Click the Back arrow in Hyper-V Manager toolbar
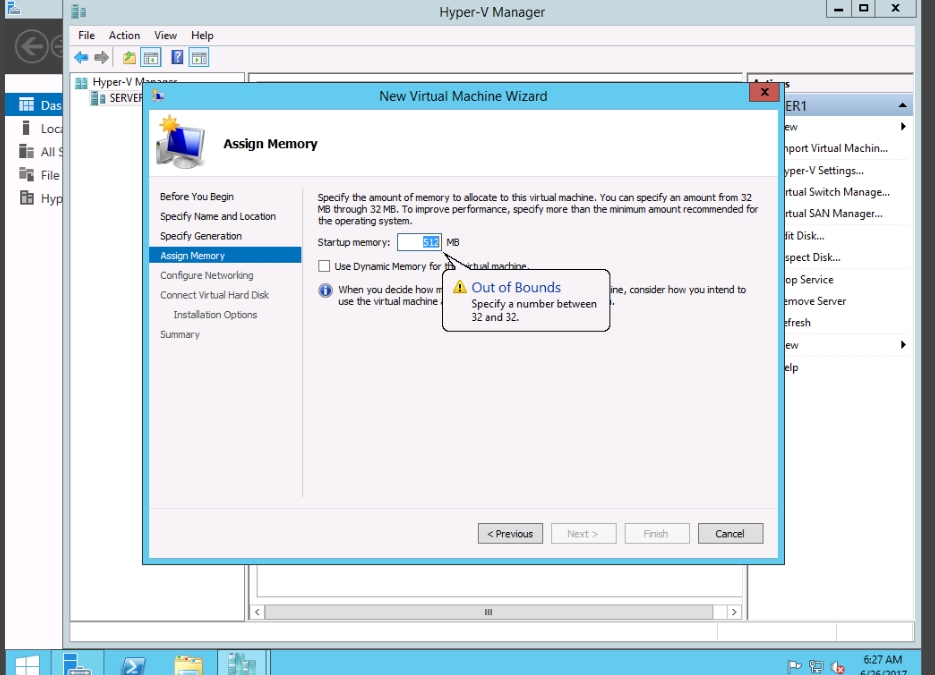This screenshot has width=935, height=675. [x=81, y=58]
